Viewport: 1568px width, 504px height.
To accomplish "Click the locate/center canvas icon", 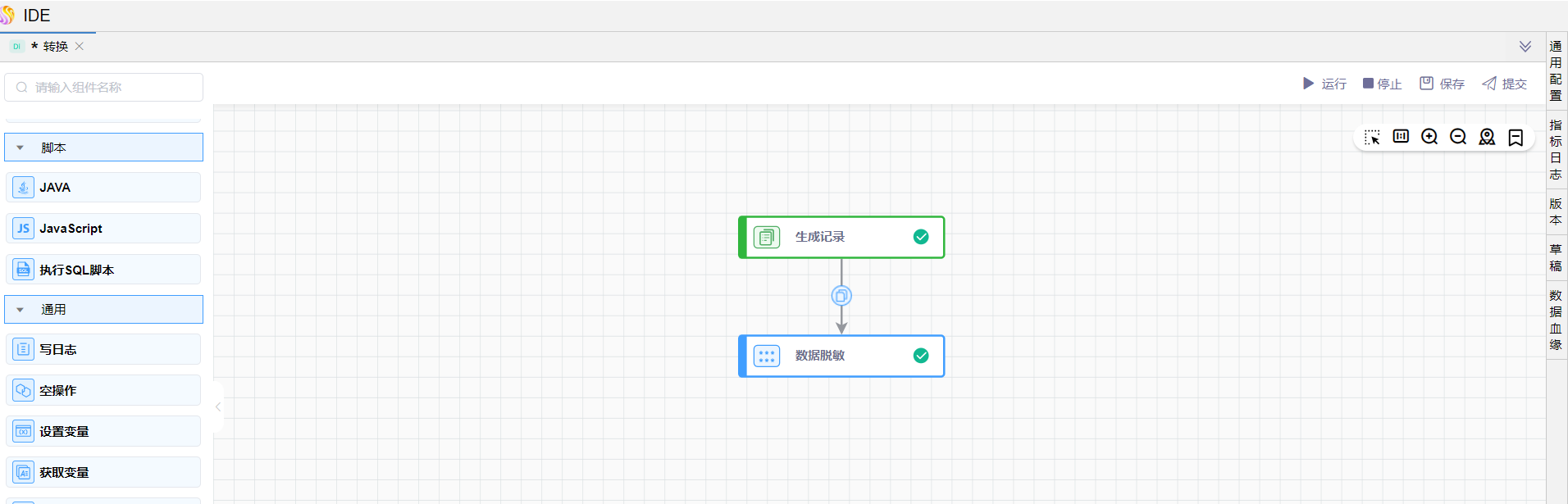I will pyautogui.click(x=1487, y=137).
